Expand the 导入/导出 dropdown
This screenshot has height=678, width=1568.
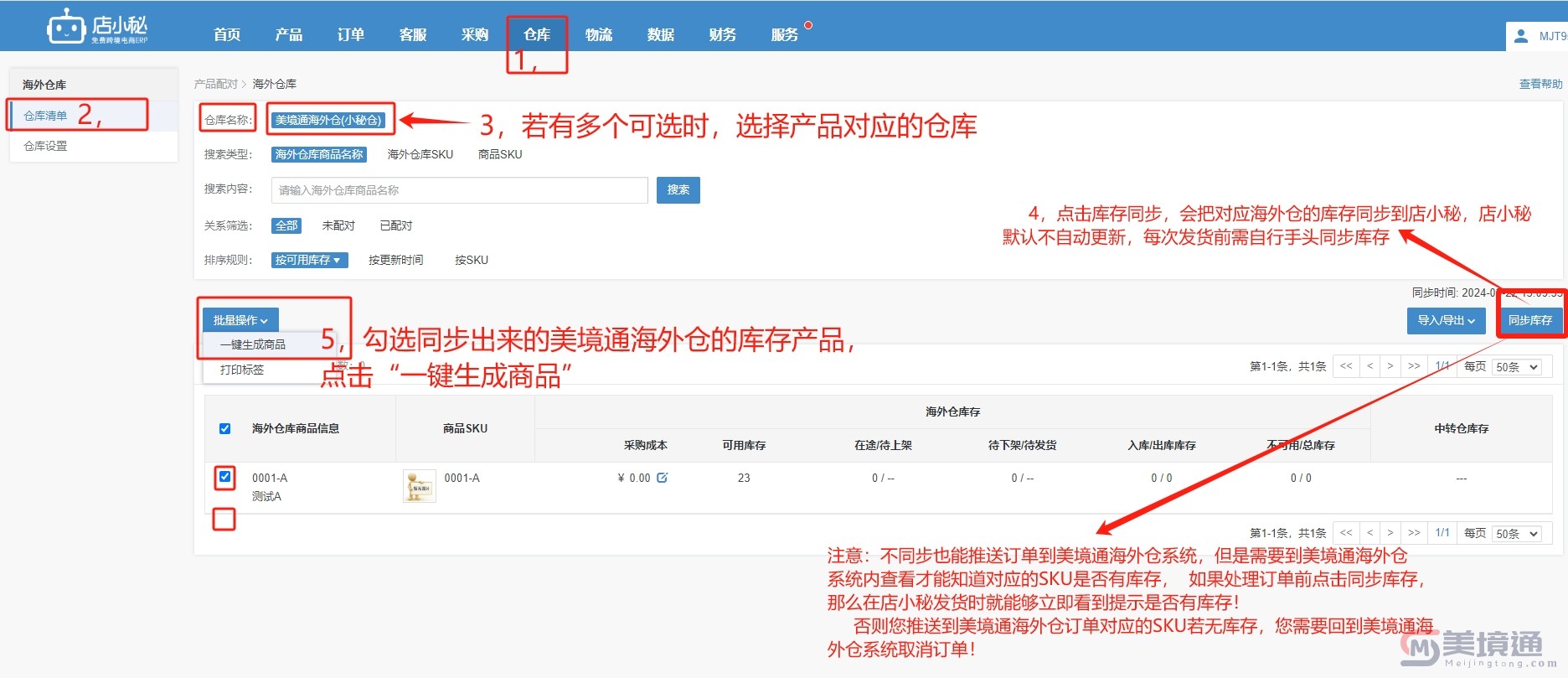[1446, 320]
